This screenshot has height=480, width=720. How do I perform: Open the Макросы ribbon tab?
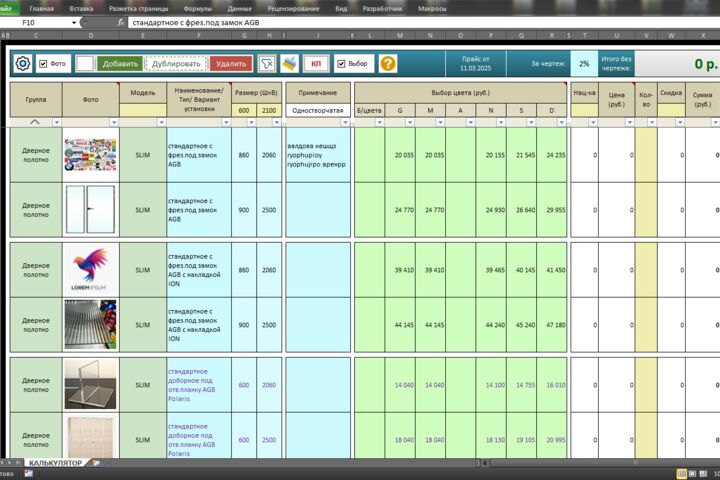click(432, 8)
